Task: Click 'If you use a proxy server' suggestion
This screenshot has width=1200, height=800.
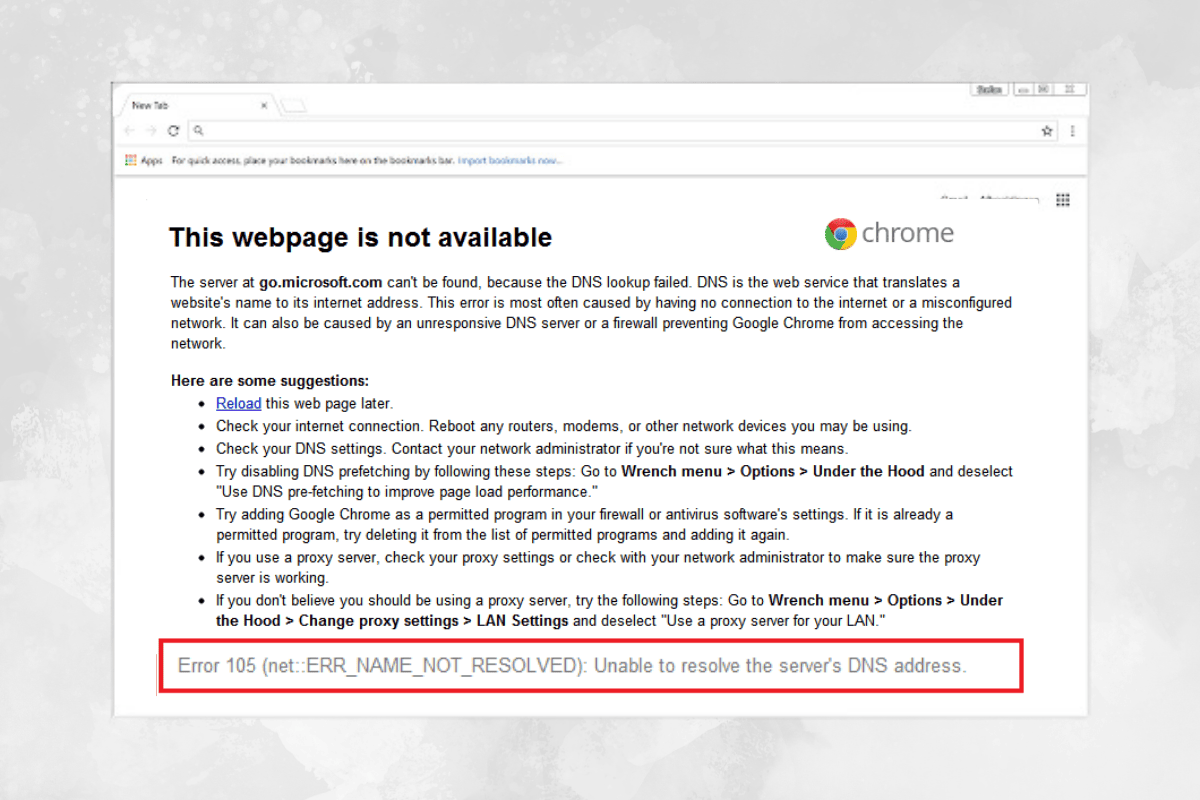Action: [x=598, y=568]
